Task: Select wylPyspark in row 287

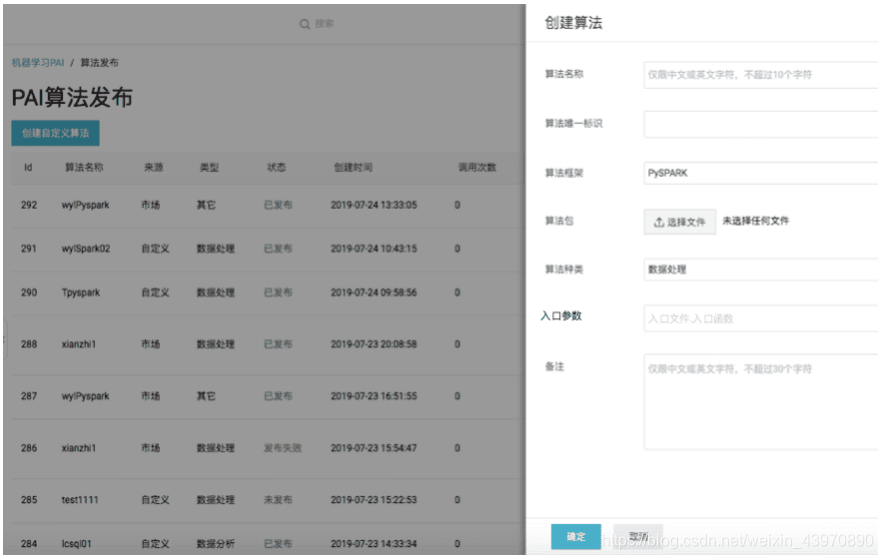Action: (x=85, y=396)
